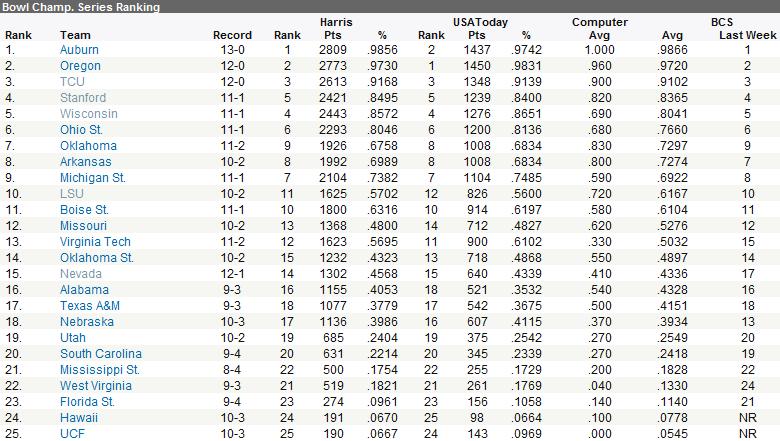Go to Wisconsin team page
This screenshot has height=441, width=780.
coord(88,113)
